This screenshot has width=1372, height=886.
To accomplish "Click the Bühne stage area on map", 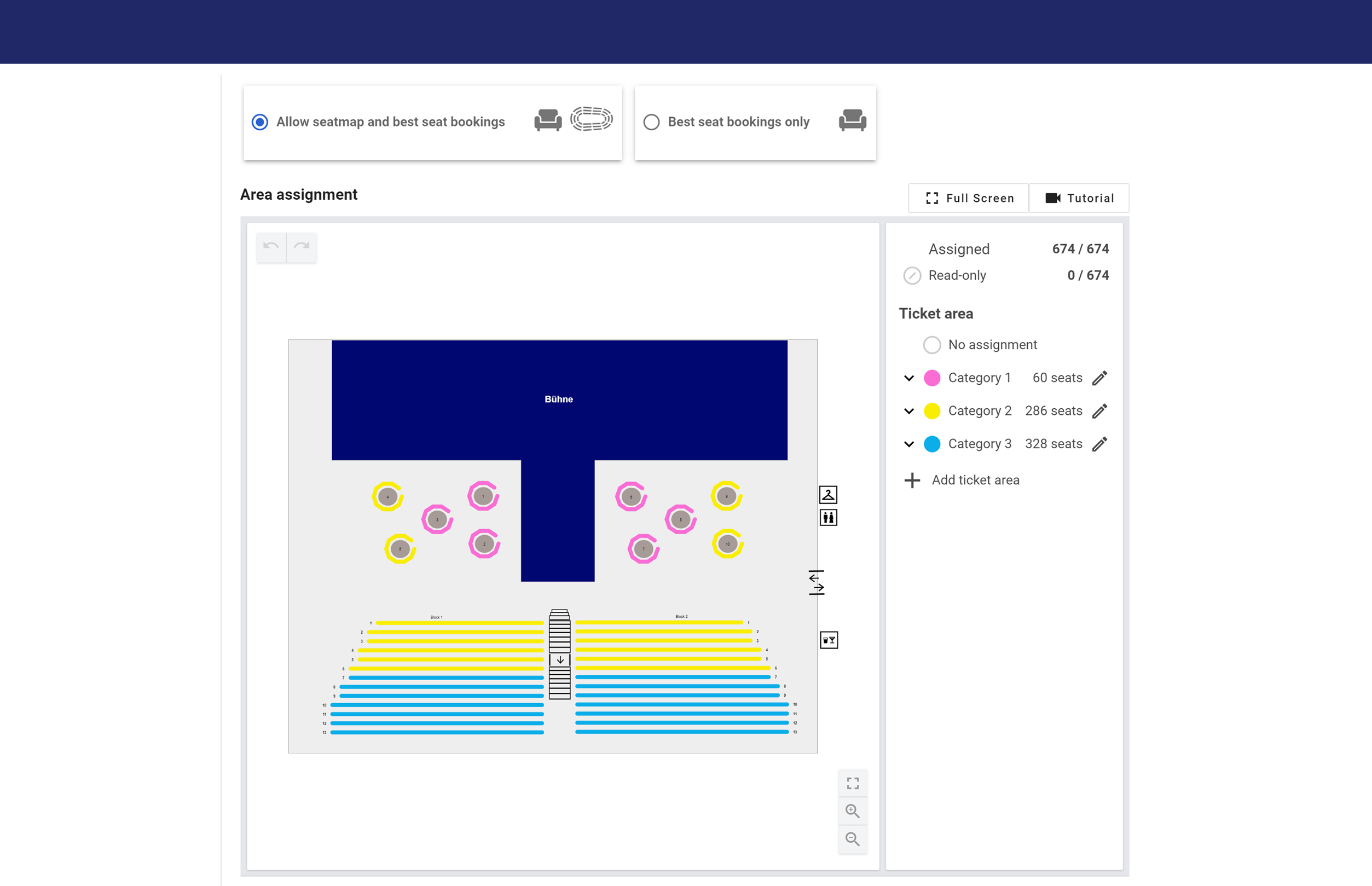I will 559,399.
